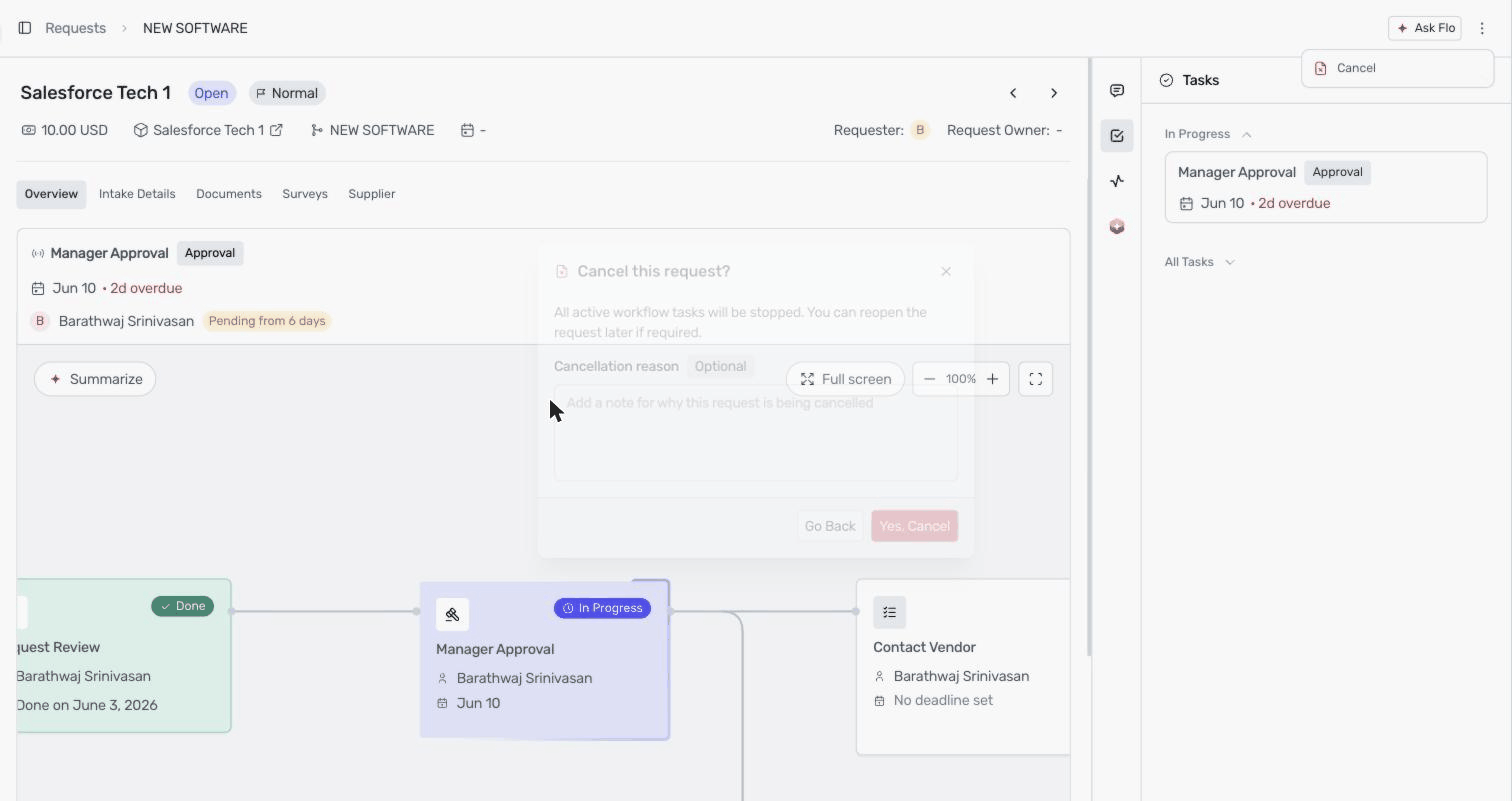This screenshot has width=1512, height=801.
Task: Click the Summarize button
Action: pos(95,379)
